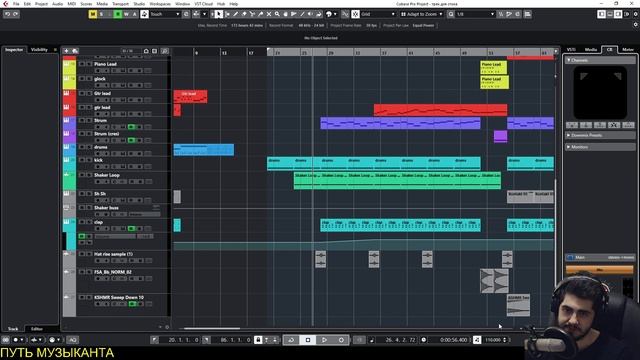The image size is (640, 360).
Task: Click the Record transport button
Action: 341,340
